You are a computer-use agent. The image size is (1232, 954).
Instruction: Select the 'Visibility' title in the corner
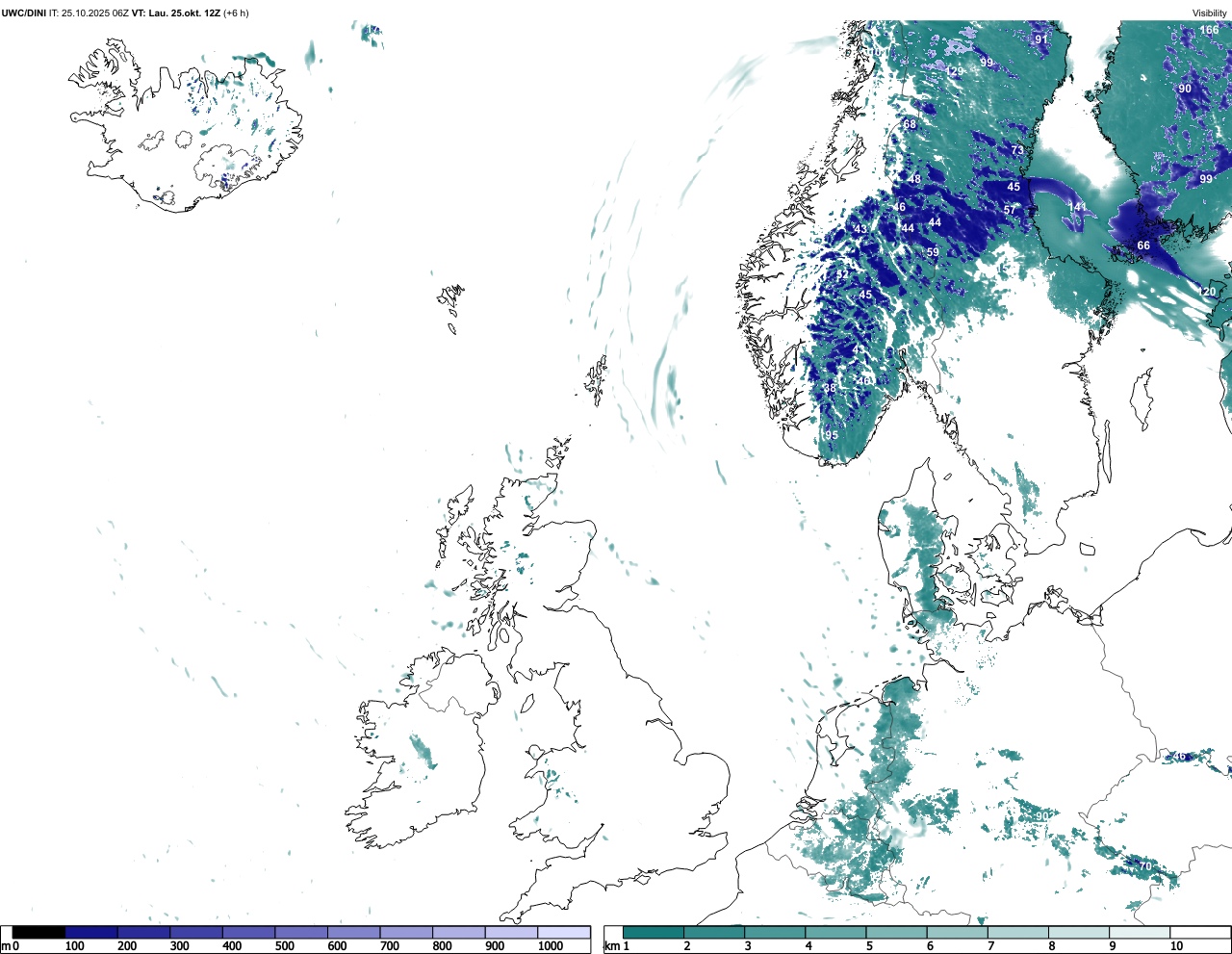tap(1210, 13)
